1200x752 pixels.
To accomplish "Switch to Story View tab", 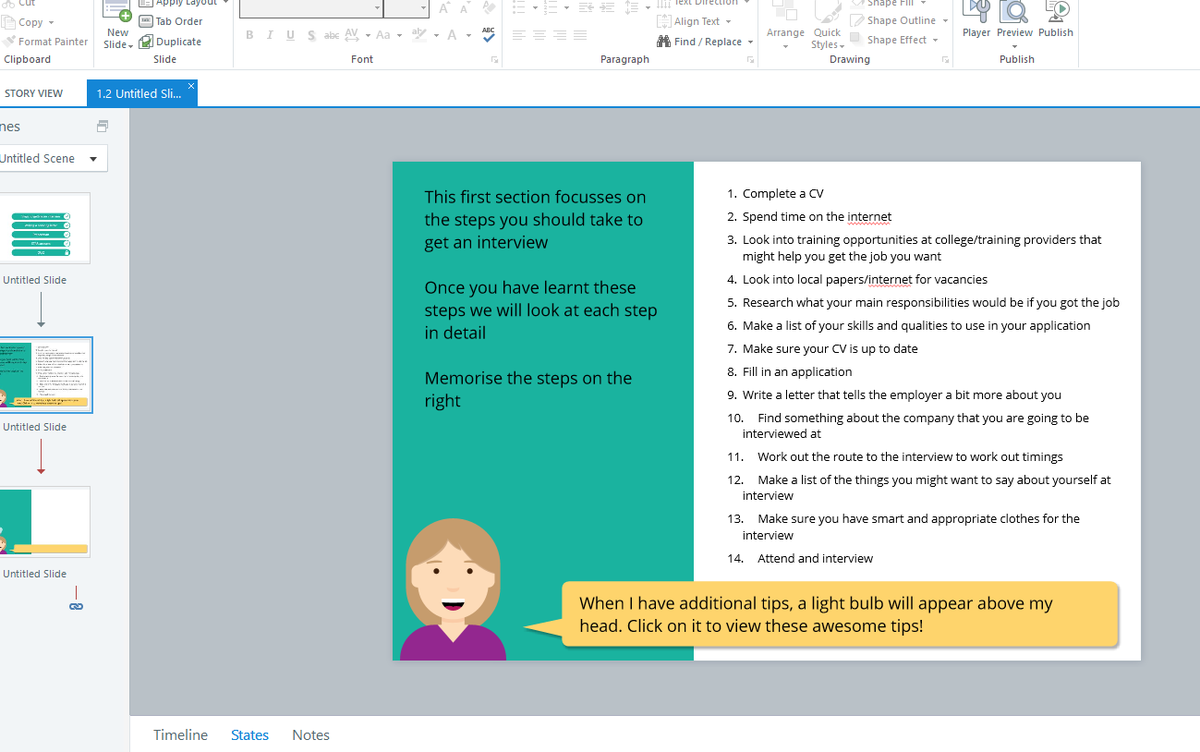I will [34, 93].
